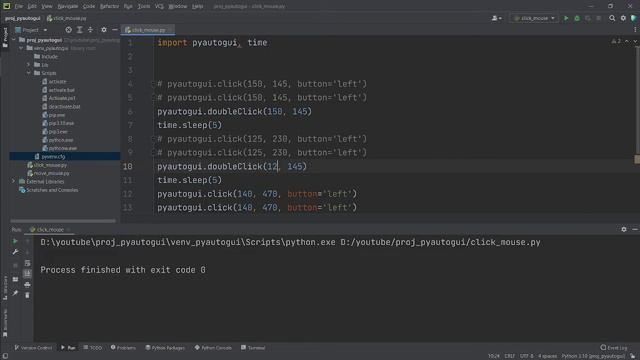Image resolution: width=640 pixels, height=360 pixels.
Task: Open the Bookmarks tool window stripe
Action: 5,323
